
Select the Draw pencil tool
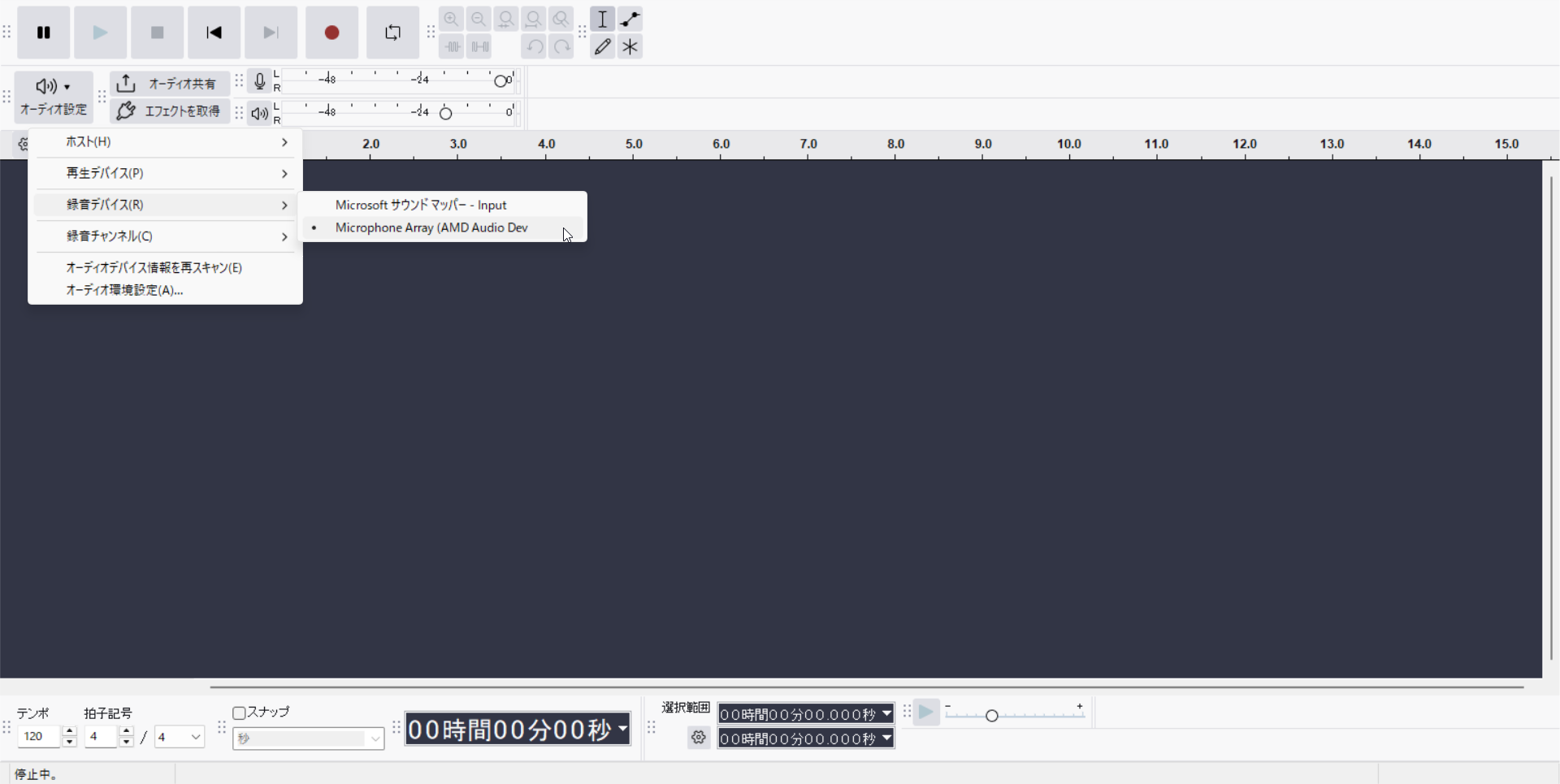602,46
